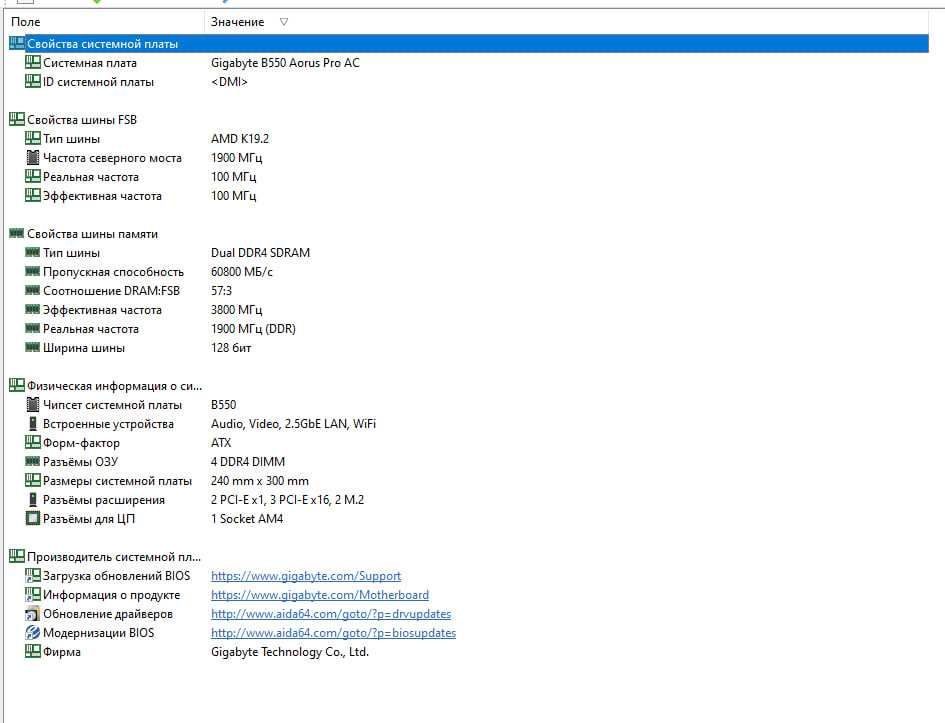This screenshot has width=945, height=723.
Task: Click the Системная плата row icon
Action: (33, 62)
